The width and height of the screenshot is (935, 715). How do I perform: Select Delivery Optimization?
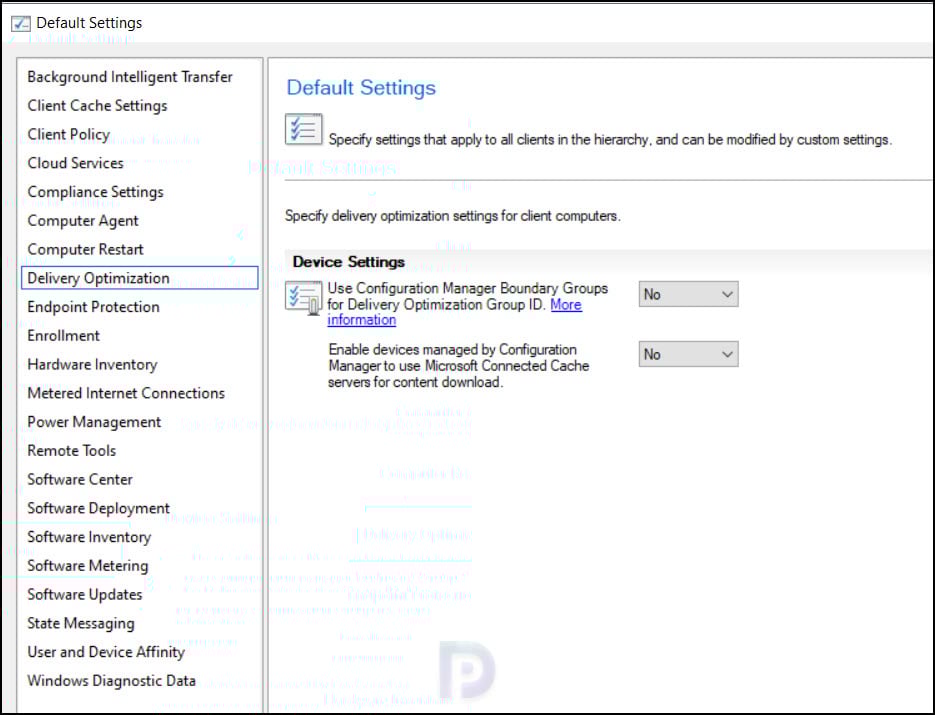point(140,278)
